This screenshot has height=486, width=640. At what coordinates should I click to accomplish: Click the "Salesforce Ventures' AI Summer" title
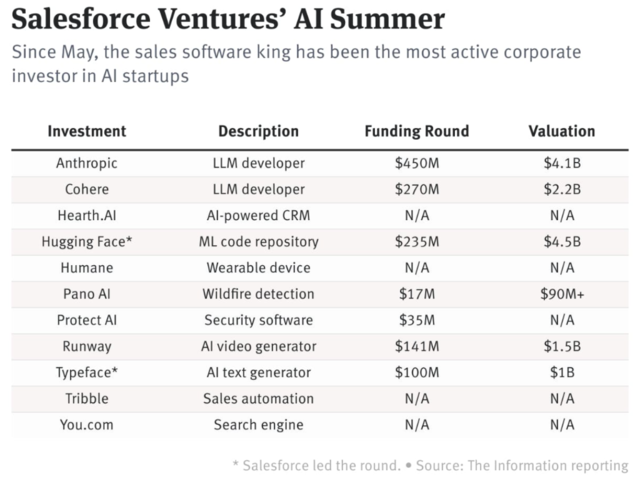coord(228,20)
